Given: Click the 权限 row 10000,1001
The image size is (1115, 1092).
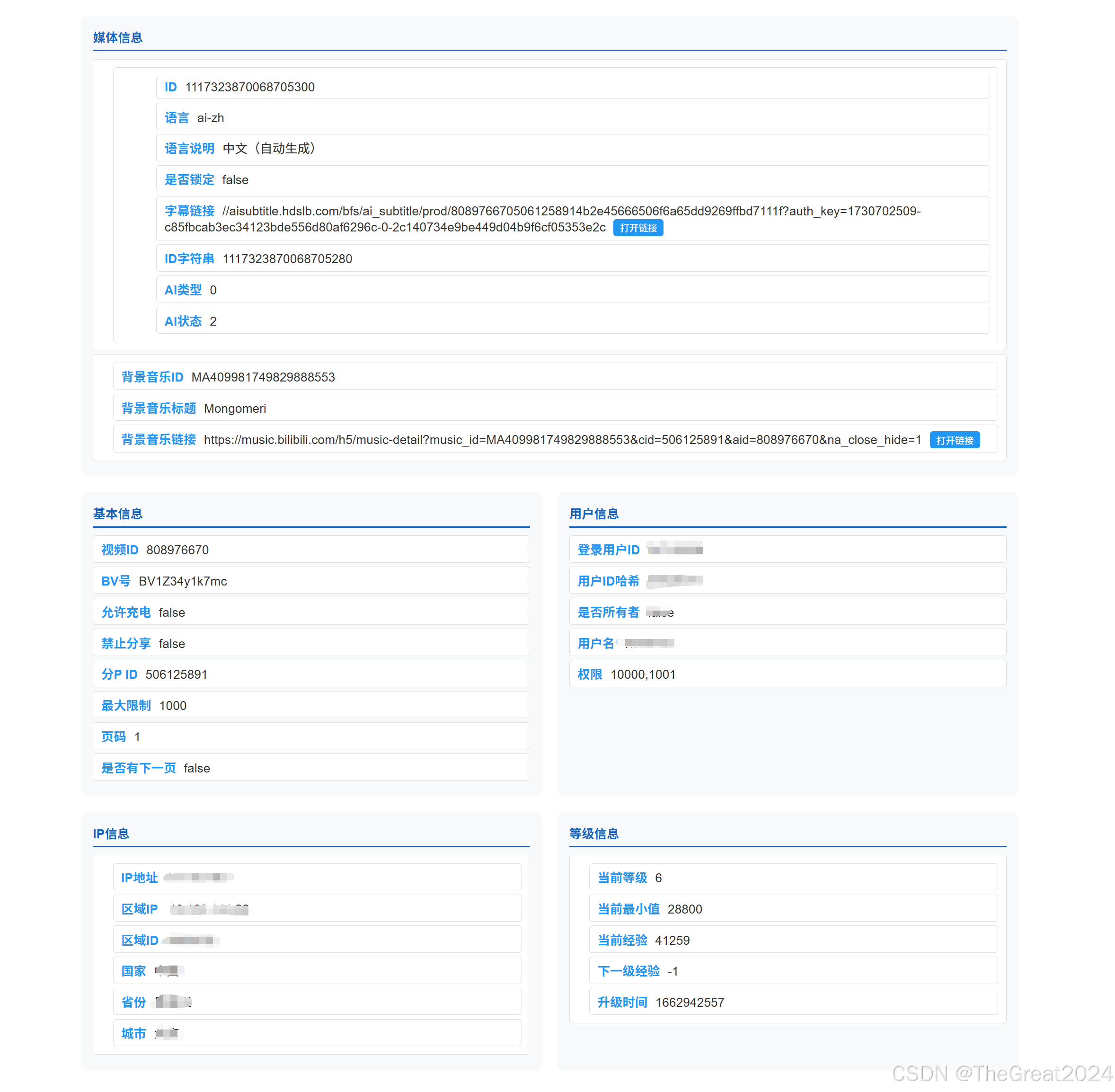Looking at the screenshot, I should click(x=642, y=675).
